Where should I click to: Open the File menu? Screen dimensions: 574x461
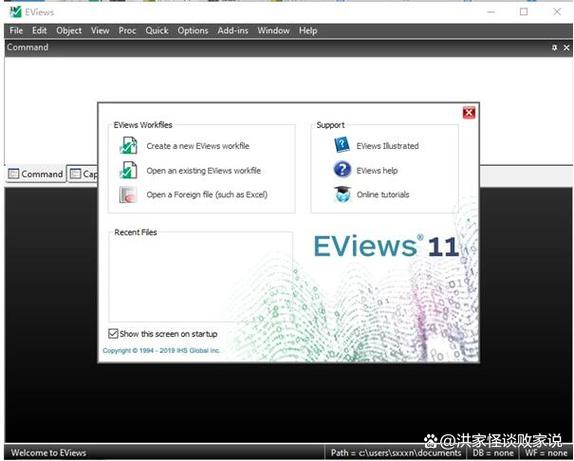click(16, 31)
